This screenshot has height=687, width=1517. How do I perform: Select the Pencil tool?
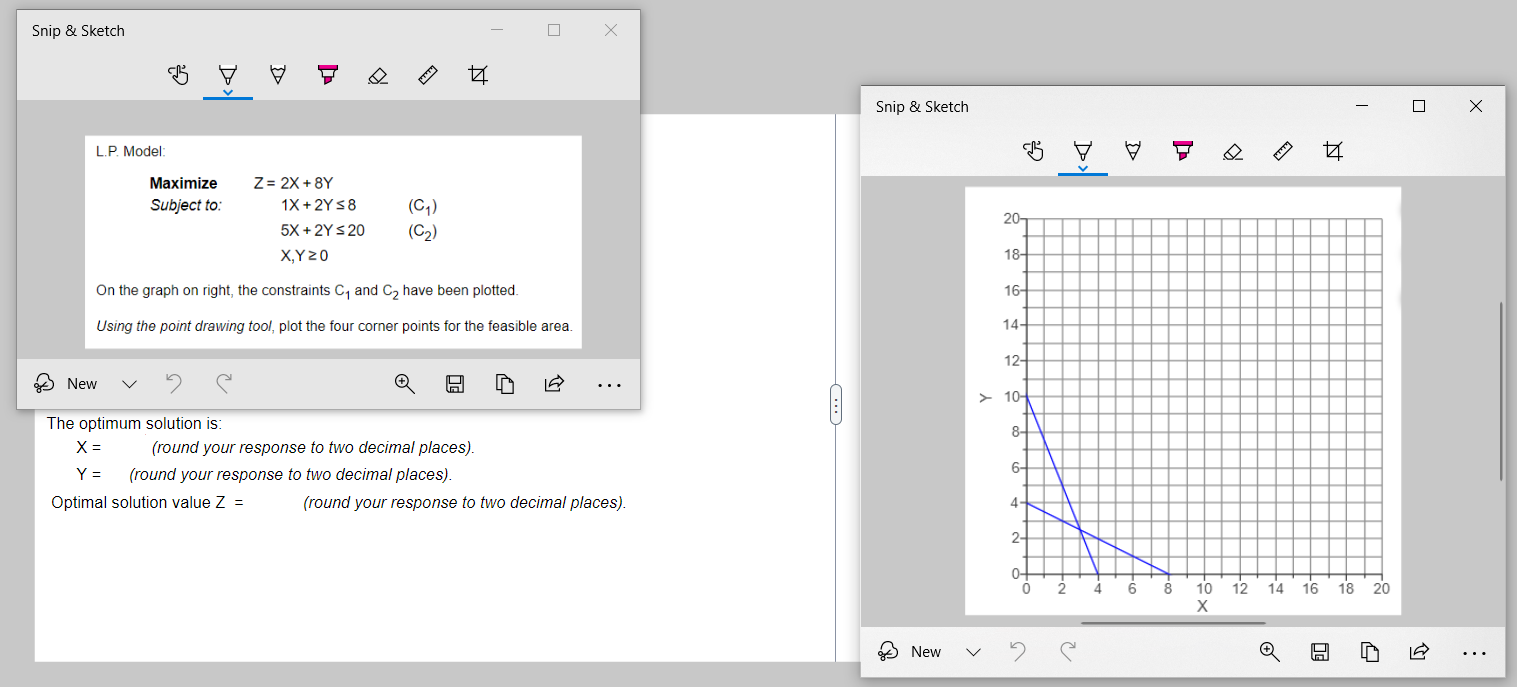[x=277, y=74]
